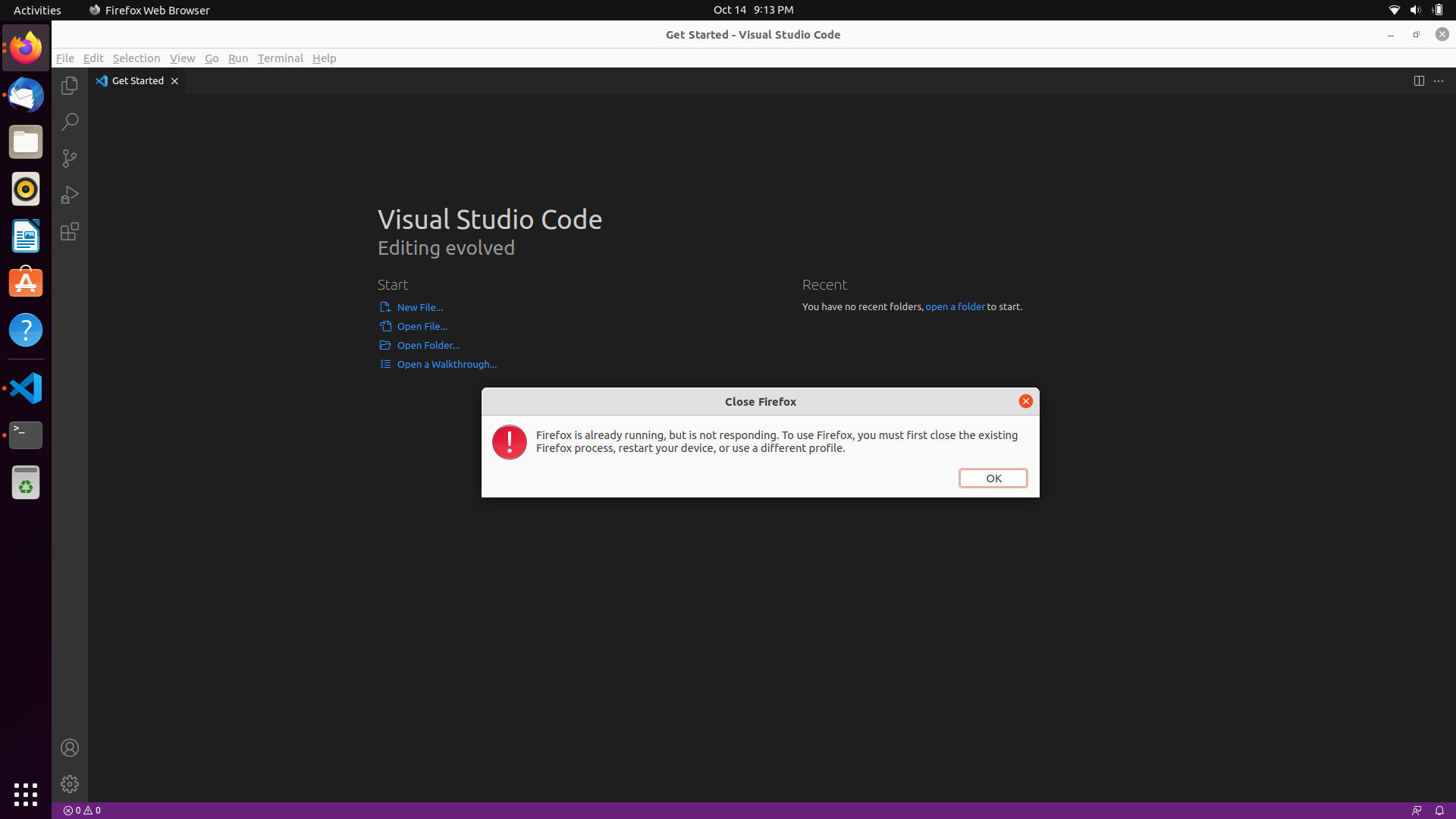This screenshot has height=819, width=1456.
Task: Click OK in Close Firefox dialog
Action: click(993, 479)
